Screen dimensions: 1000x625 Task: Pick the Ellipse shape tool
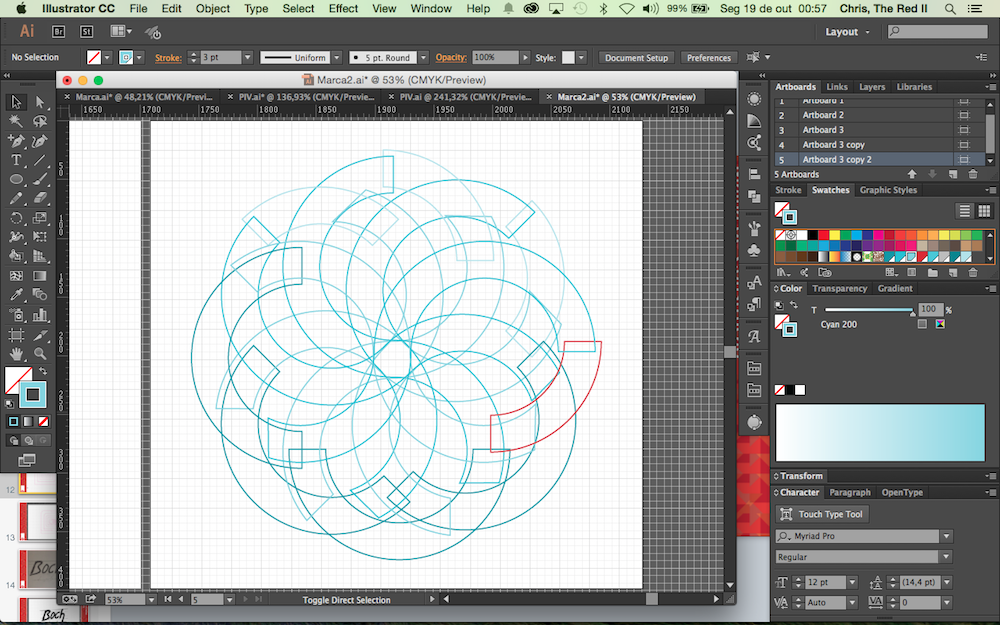(16, 179)
